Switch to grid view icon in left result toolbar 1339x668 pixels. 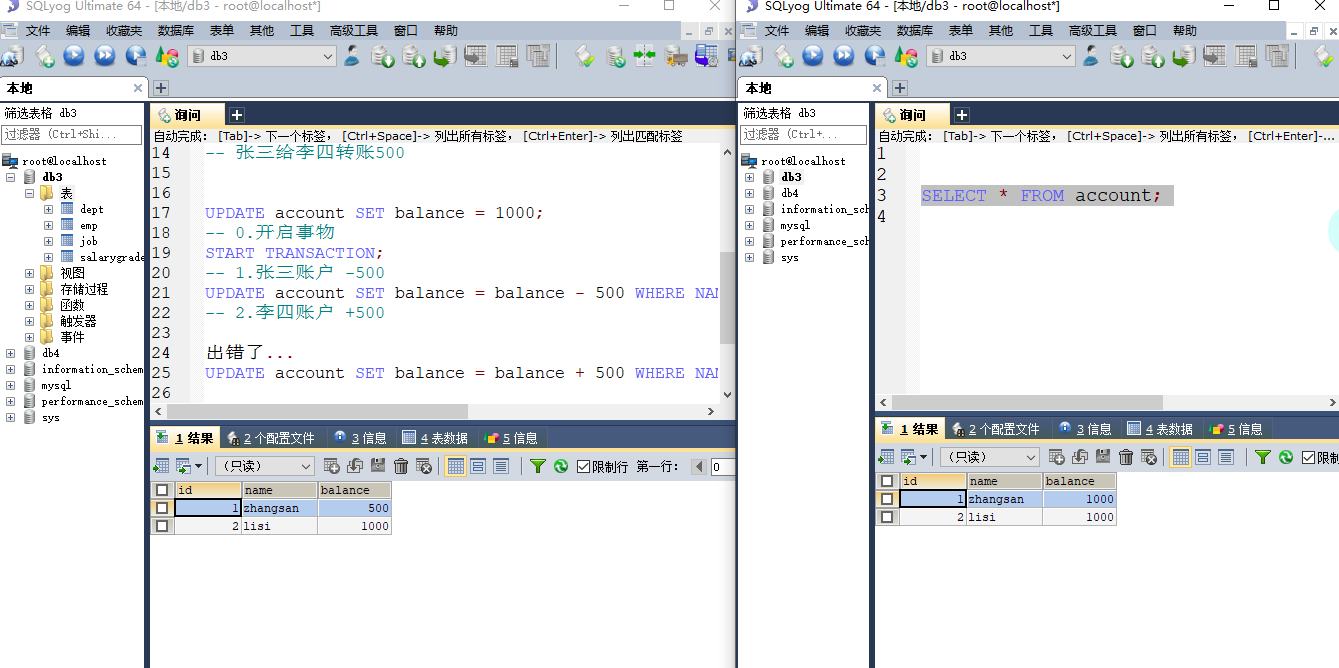pyautogui.click(x=455, y=466)
